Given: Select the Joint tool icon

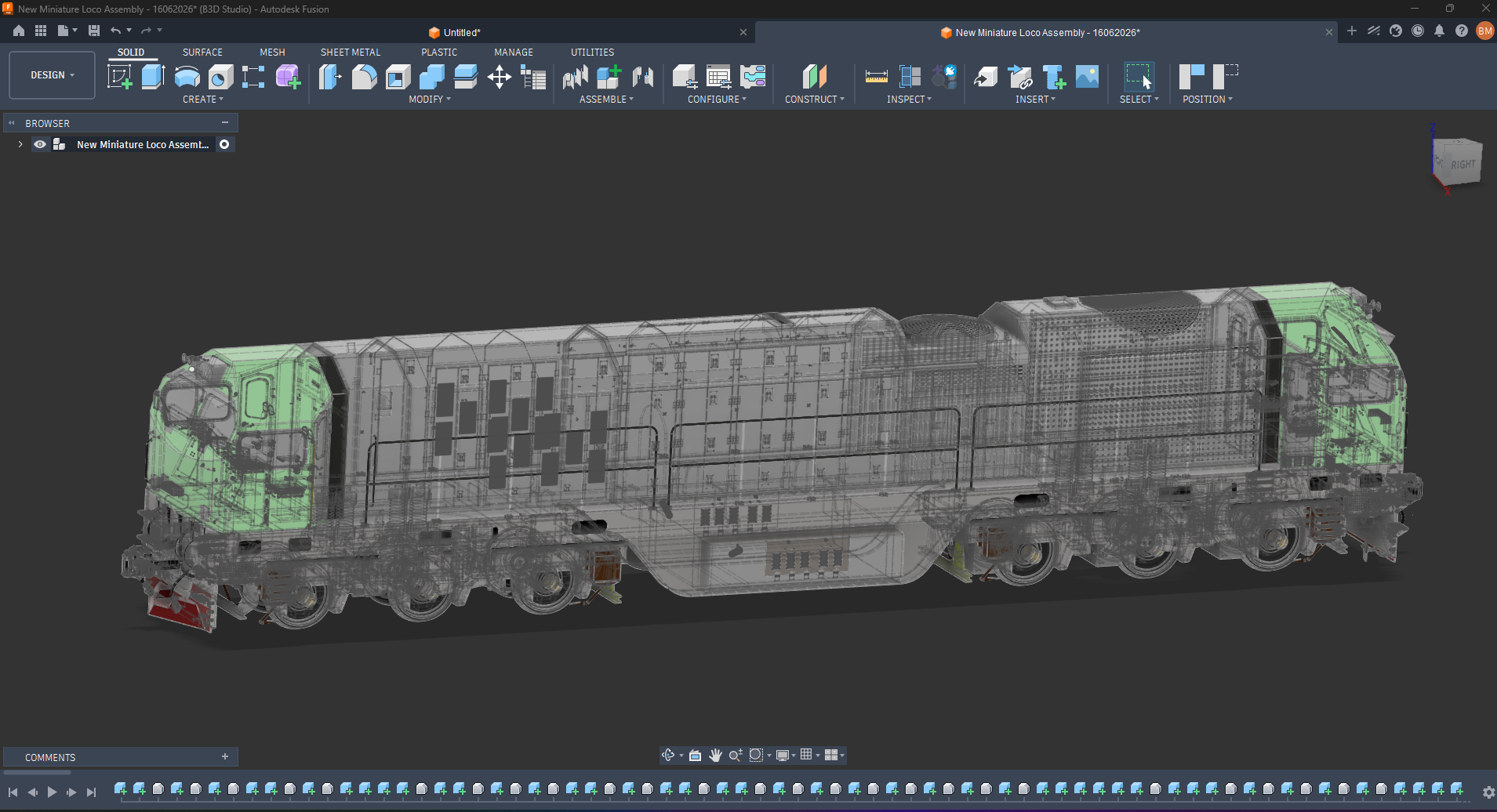Looking at the screenshot, I should coord(575,77).
